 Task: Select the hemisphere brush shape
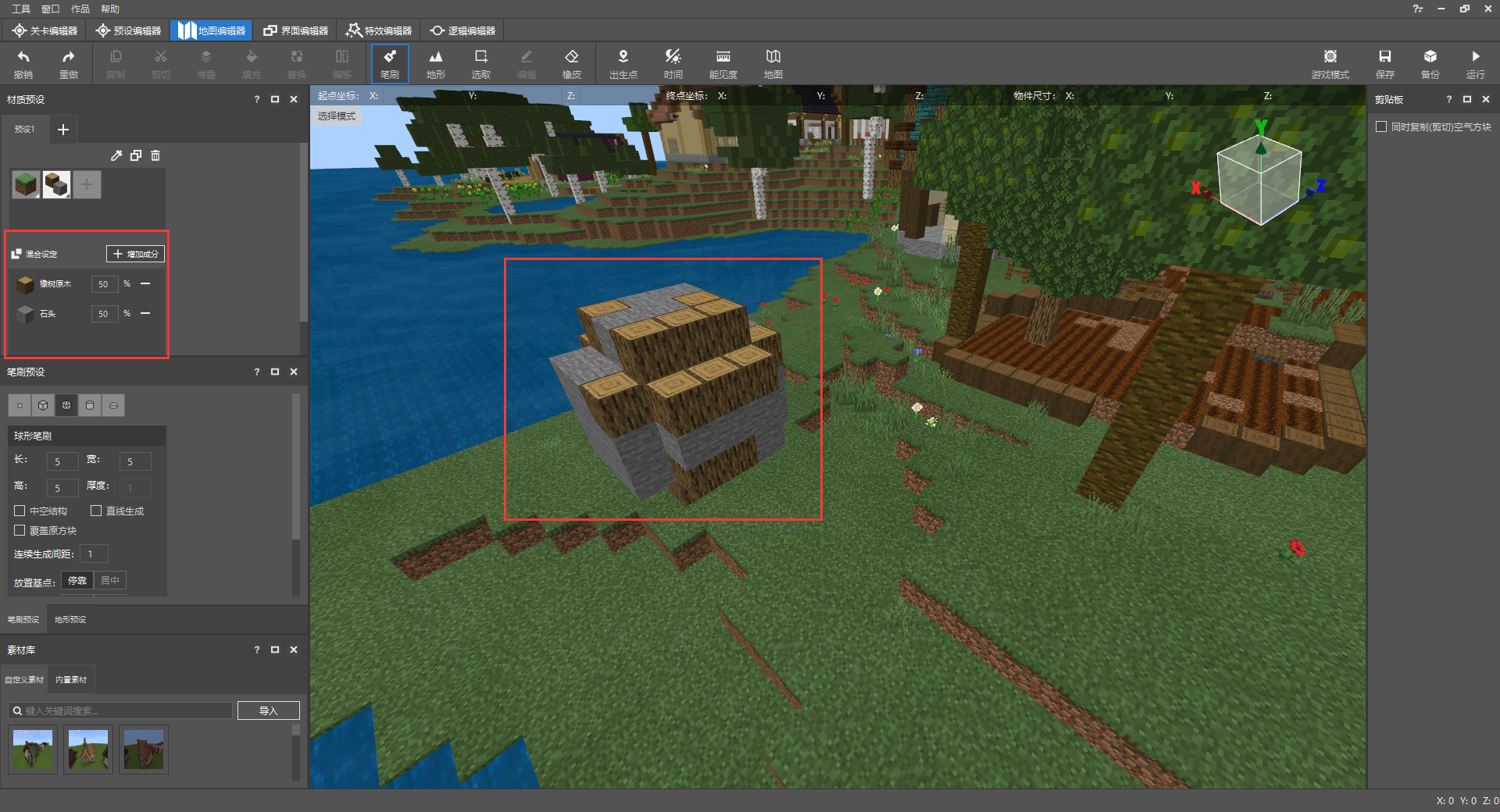113,405
